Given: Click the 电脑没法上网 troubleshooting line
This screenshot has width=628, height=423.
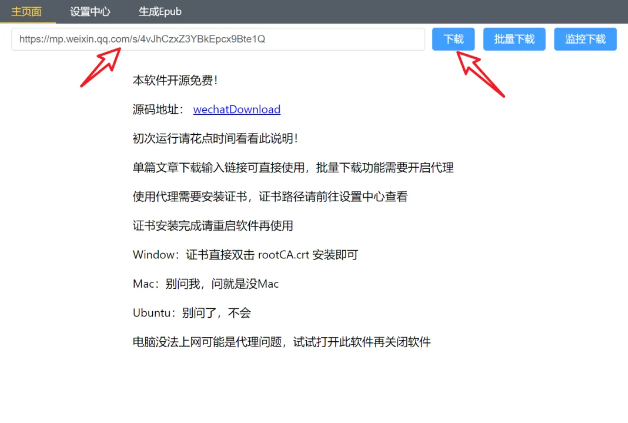Looking at the screenshot, I should pyautogui.click(x=281, y=341).
